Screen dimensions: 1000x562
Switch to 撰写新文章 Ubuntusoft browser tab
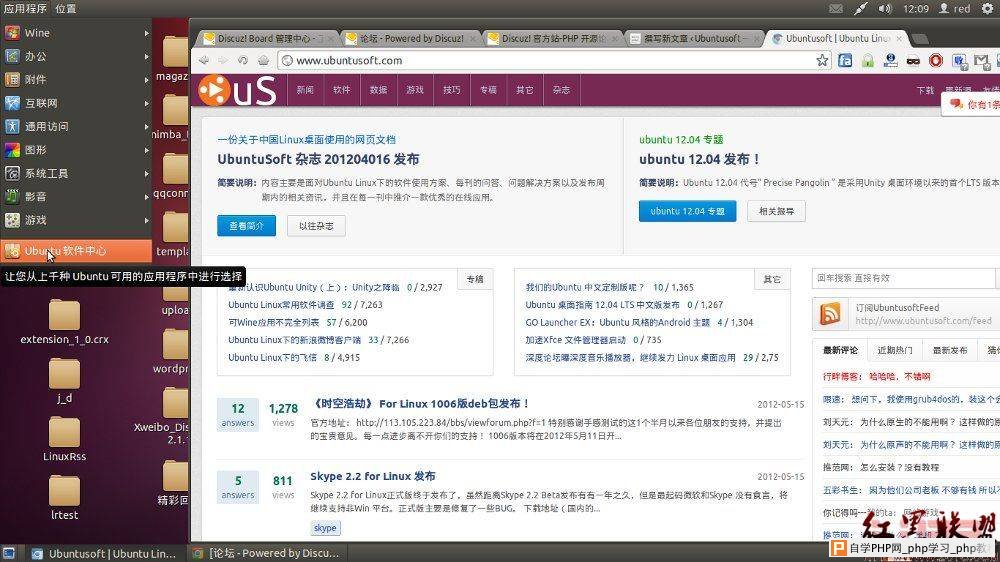tap(695, 38)
